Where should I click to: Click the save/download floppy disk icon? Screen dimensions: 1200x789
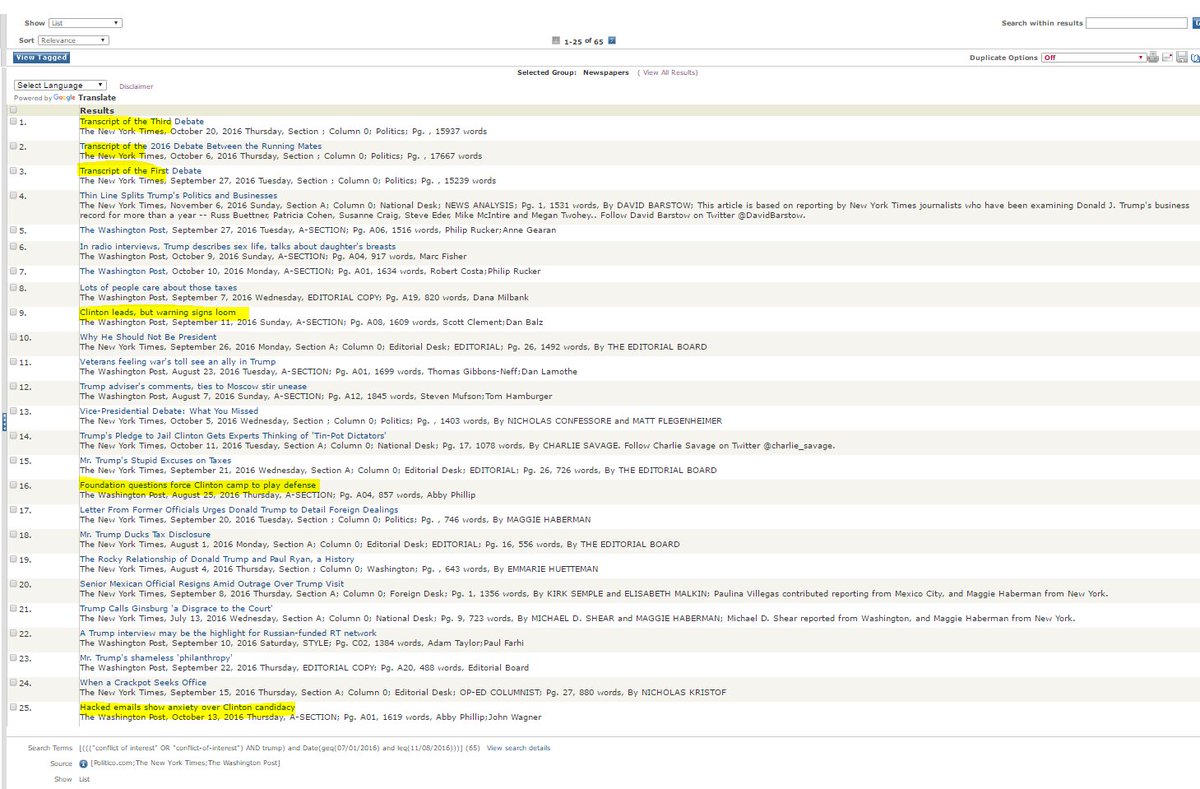(x=1182, y=57)
